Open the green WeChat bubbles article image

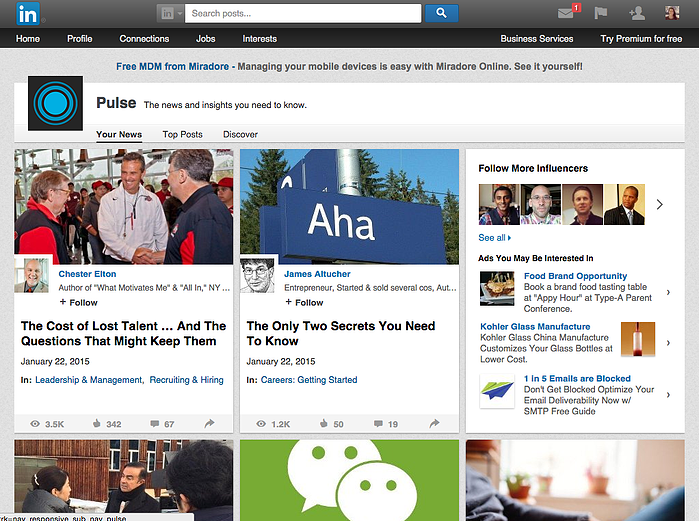click(x=350, y=480)
